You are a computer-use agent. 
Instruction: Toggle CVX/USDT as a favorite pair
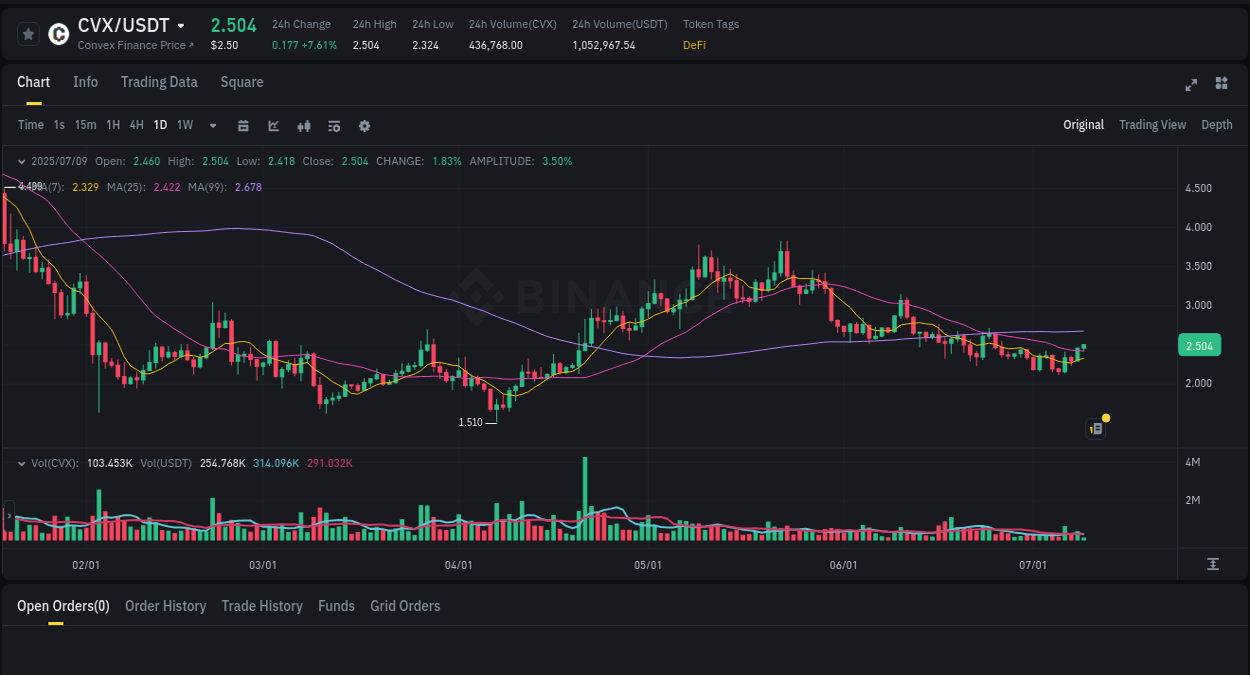(28, 34)
